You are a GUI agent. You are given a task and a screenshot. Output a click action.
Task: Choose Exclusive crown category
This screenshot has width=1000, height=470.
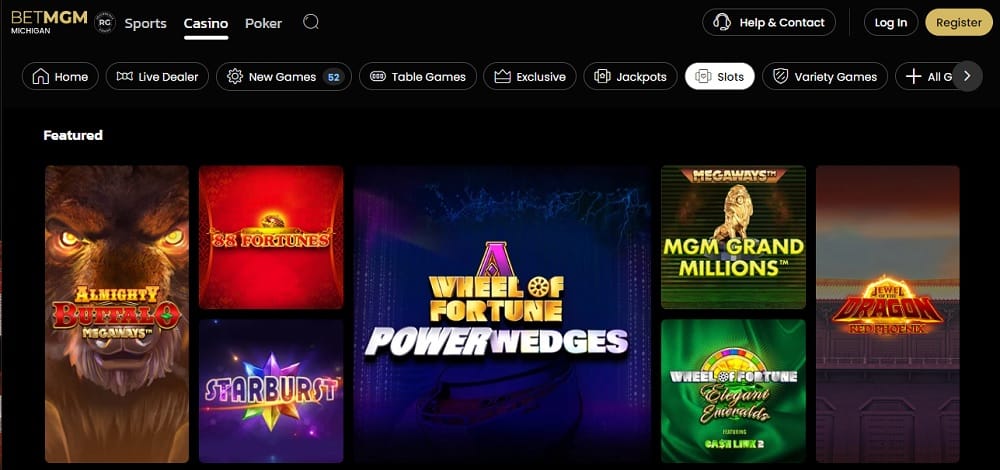[x=530, y=77]
